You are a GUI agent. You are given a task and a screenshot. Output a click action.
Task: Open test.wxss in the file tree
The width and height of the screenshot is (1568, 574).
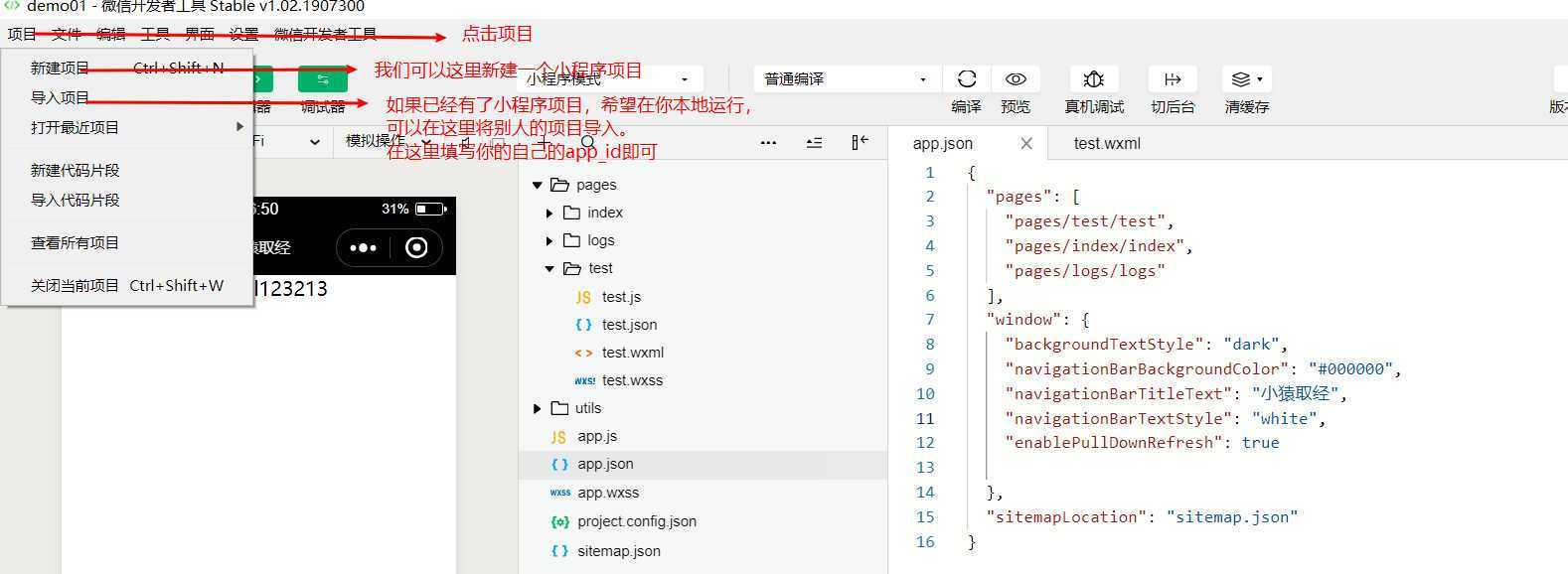(632, 380)
